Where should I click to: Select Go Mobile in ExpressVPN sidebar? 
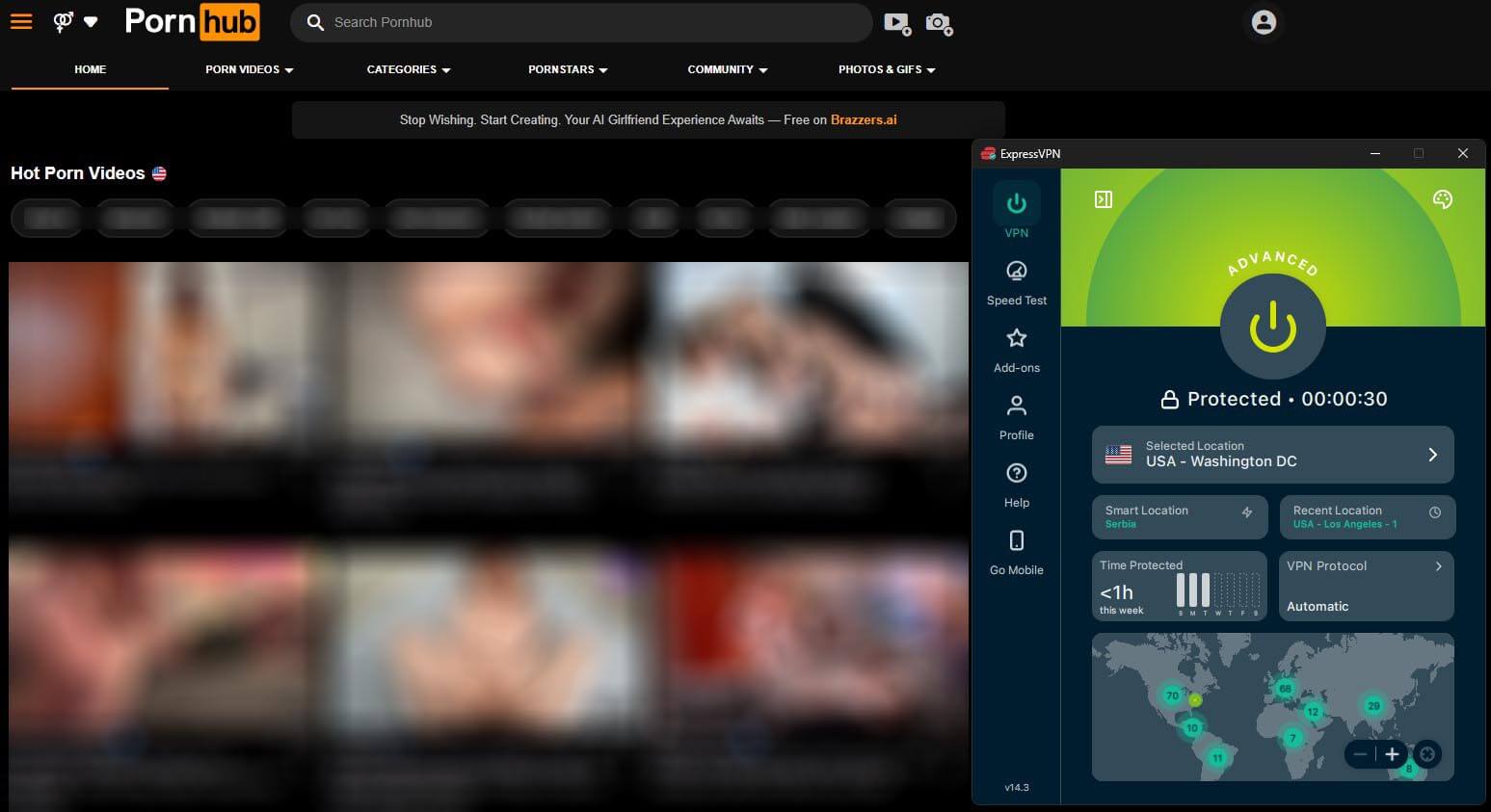tap(1017, 553)
